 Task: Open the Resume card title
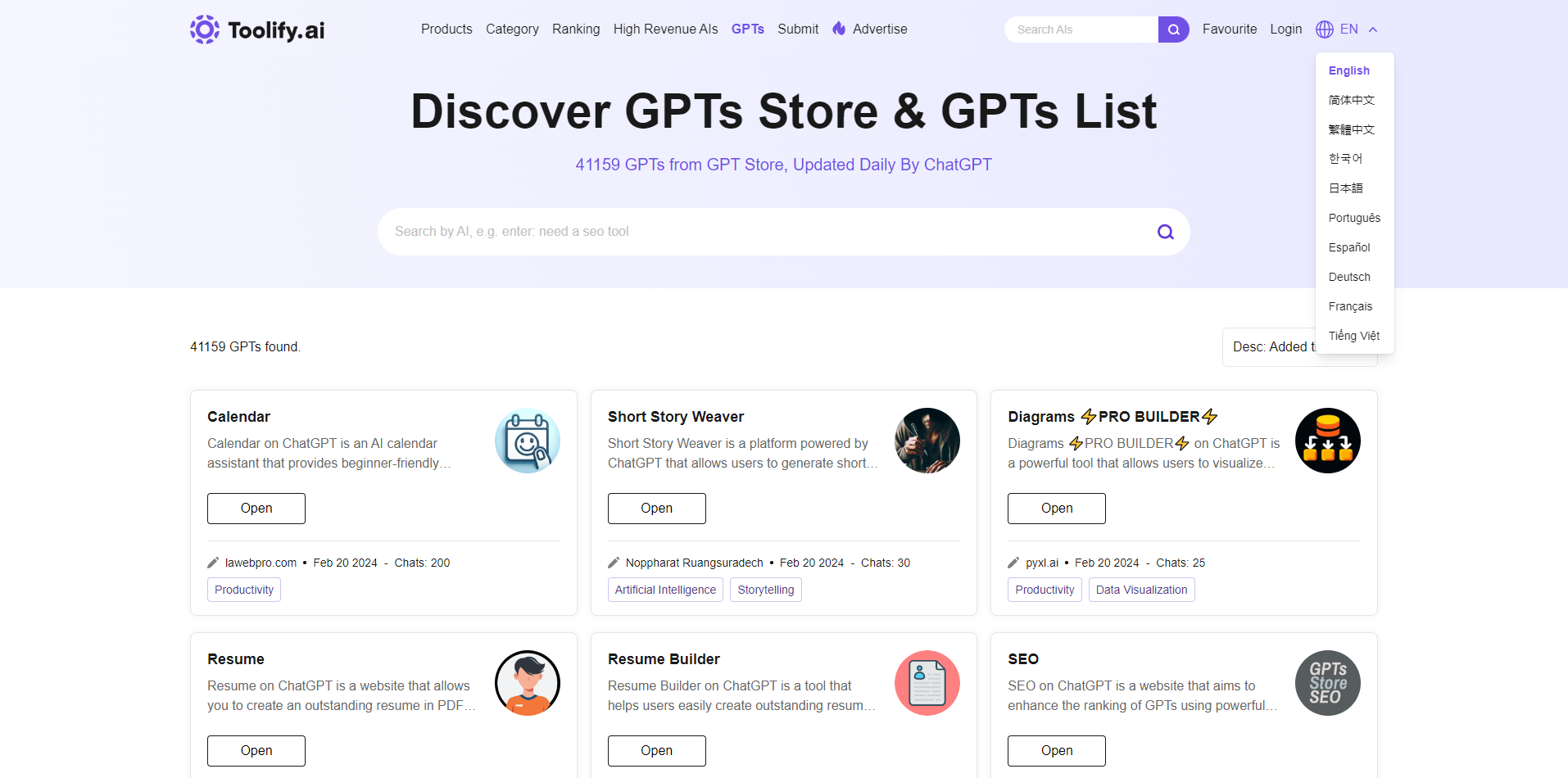[236, 659]
